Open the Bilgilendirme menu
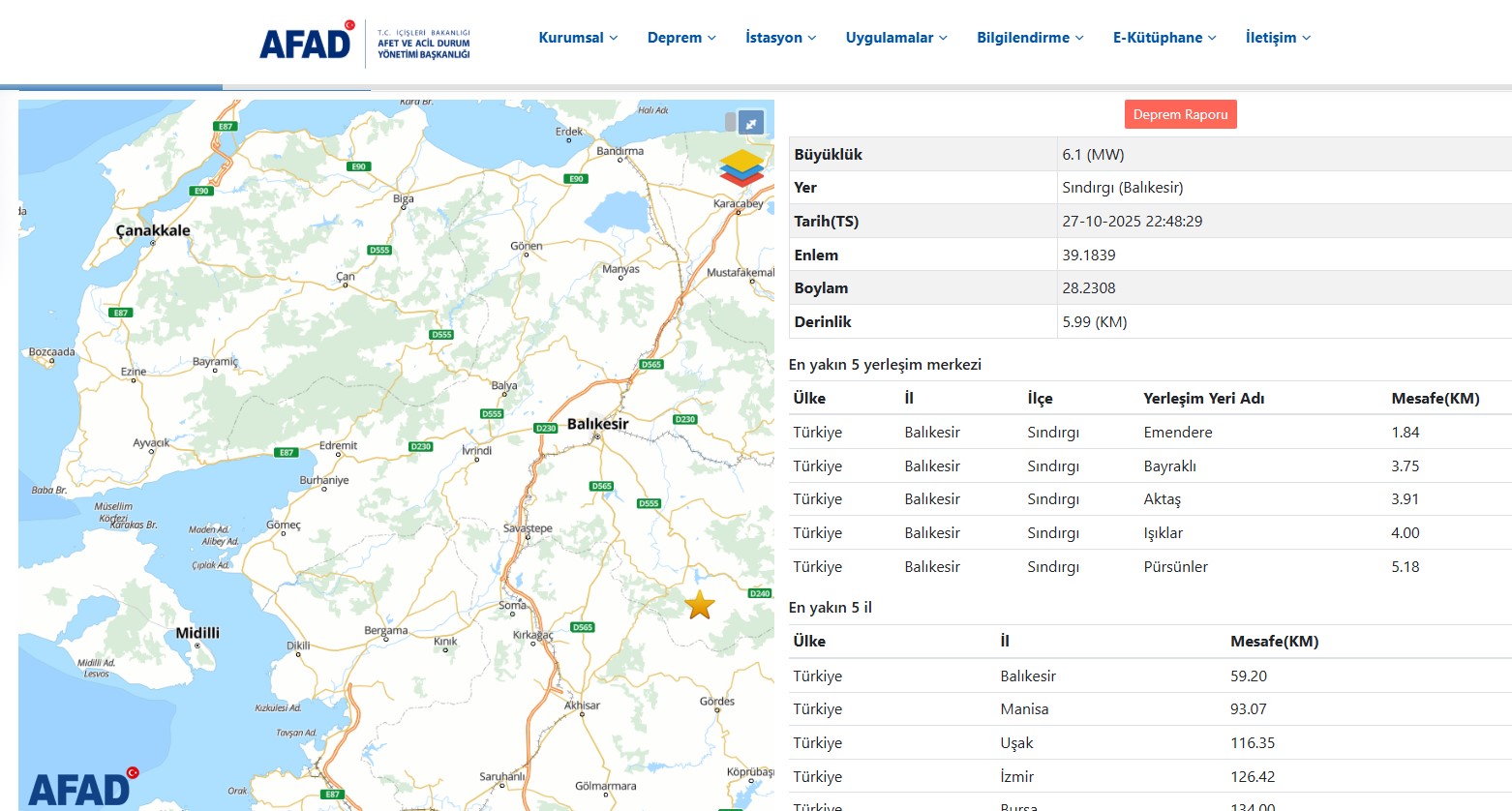 (1030, 38)
